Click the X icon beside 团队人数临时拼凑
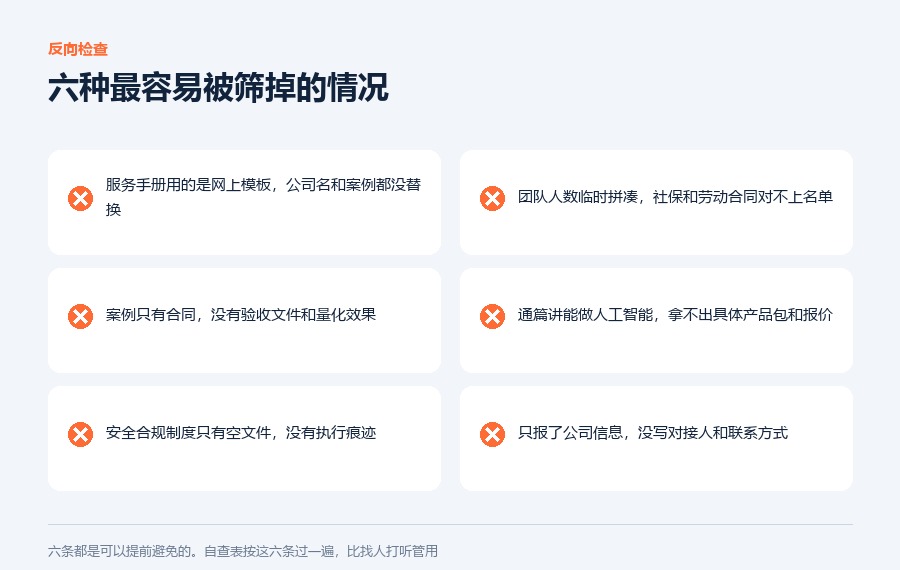The height and width of the screenshot is (570, 900). (492, 199)
